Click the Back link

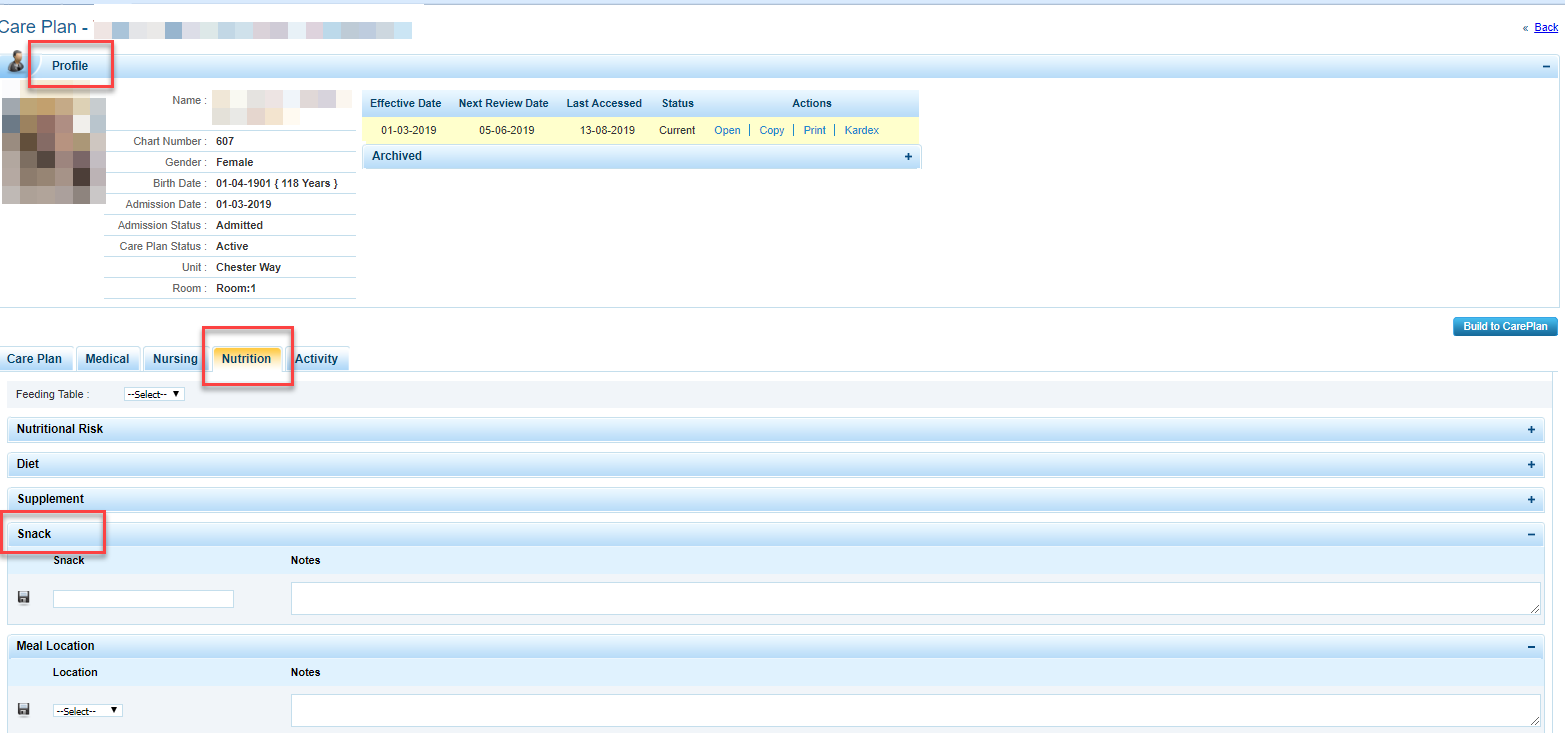(x=1546, y=28)
